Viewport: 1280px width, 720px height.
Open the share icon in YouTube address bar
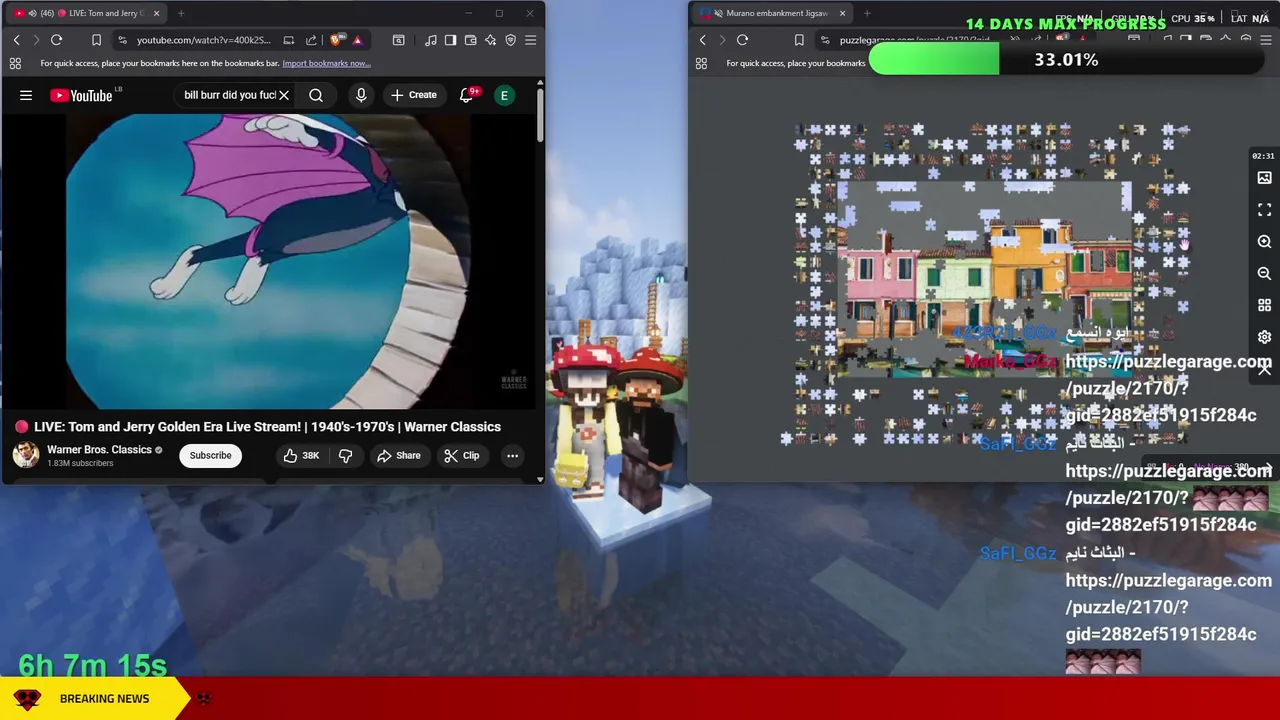[x=311, y=40]
